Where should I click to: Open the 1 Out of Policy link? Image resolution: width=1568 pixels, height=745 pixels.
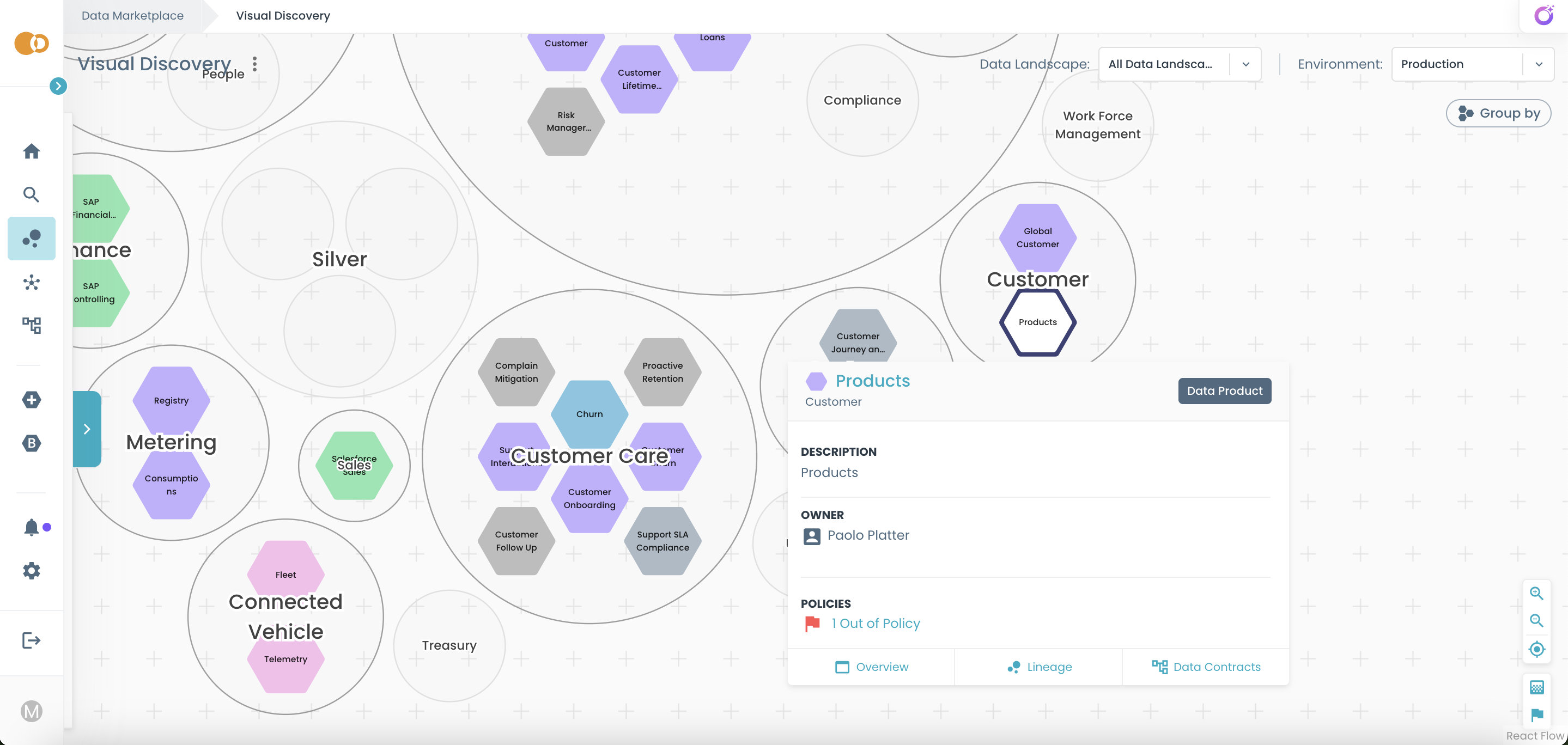point(876,623)
